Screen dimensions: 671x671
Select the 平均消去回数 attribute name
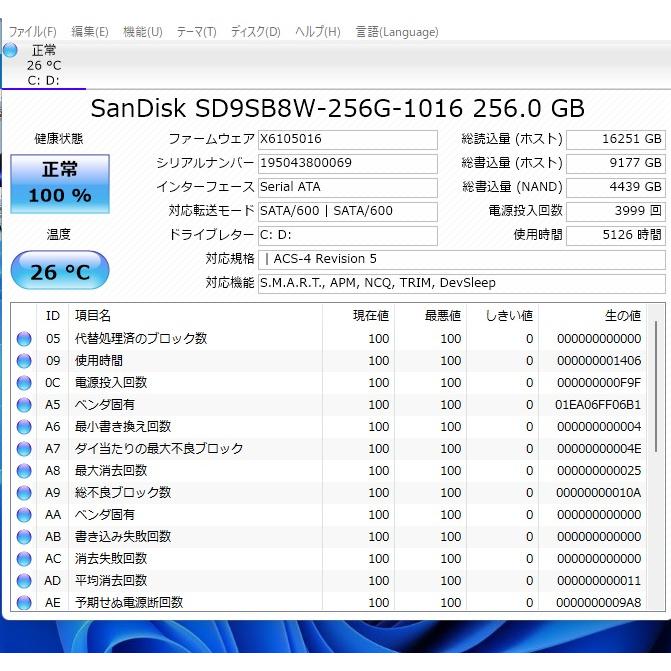111,580
